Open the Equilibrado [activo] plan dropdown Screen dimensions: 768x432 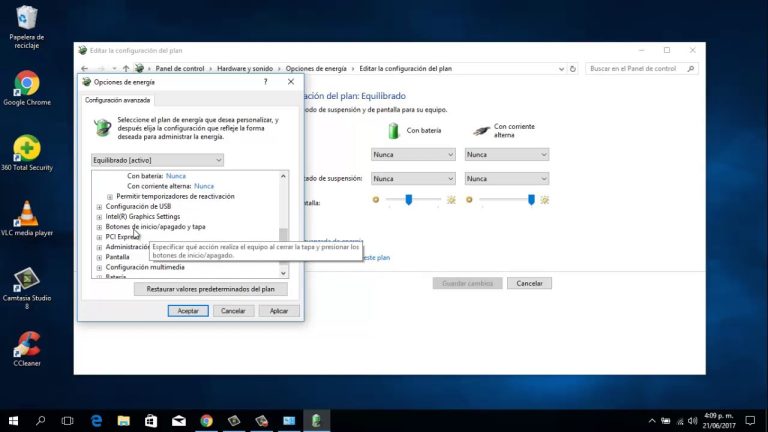[x=157, y=160]
